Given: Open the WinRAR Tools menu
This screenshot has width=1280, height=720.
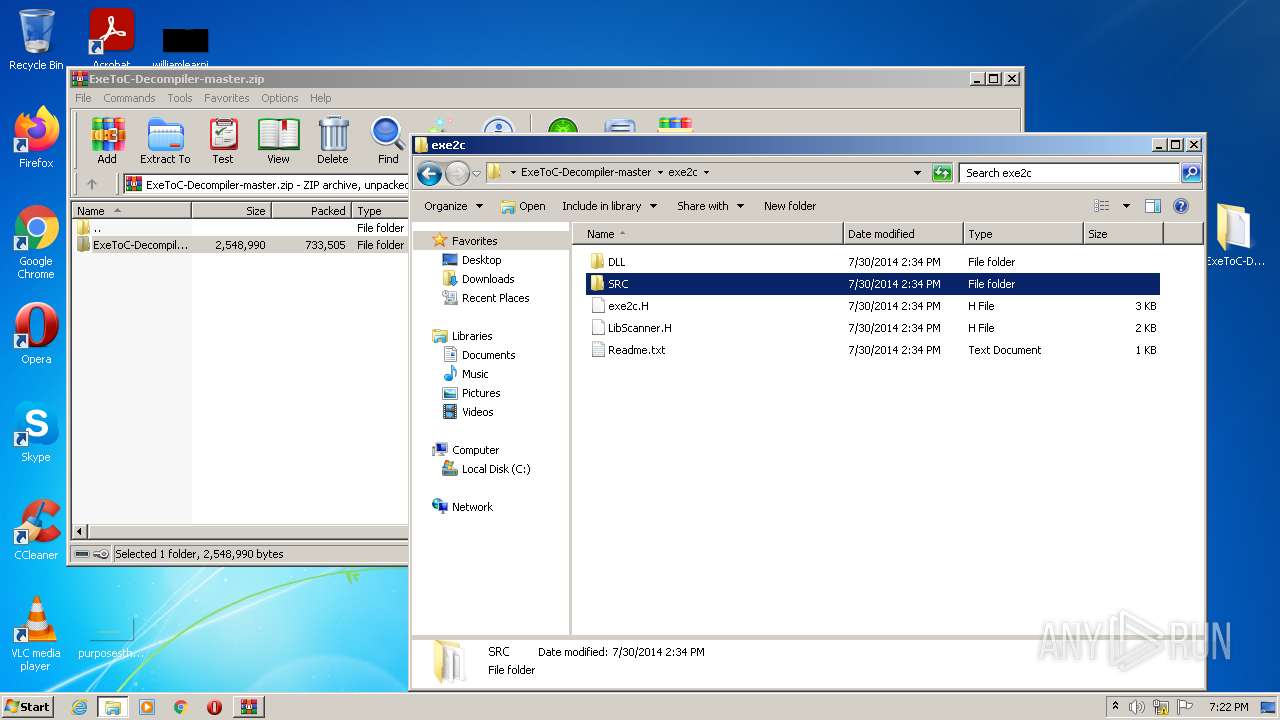Looking at the screenshot, I should tap(180, 98).
